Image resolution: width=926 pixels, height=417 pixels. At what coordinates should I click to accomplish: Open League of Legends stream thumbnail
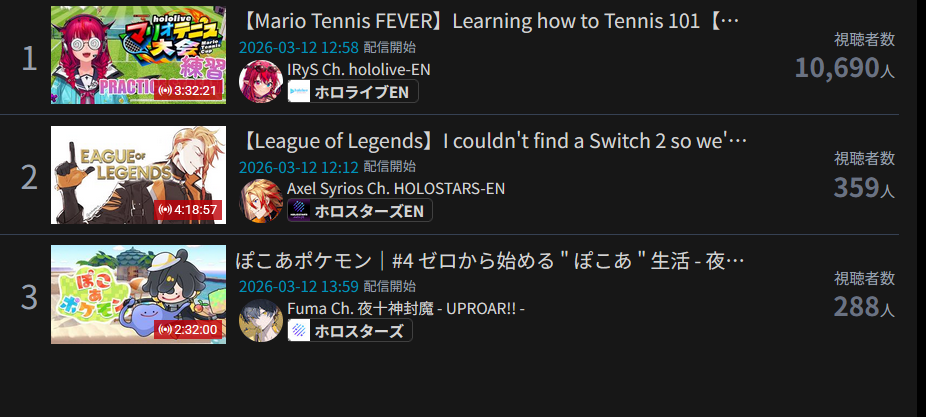[x=138, y=175]
